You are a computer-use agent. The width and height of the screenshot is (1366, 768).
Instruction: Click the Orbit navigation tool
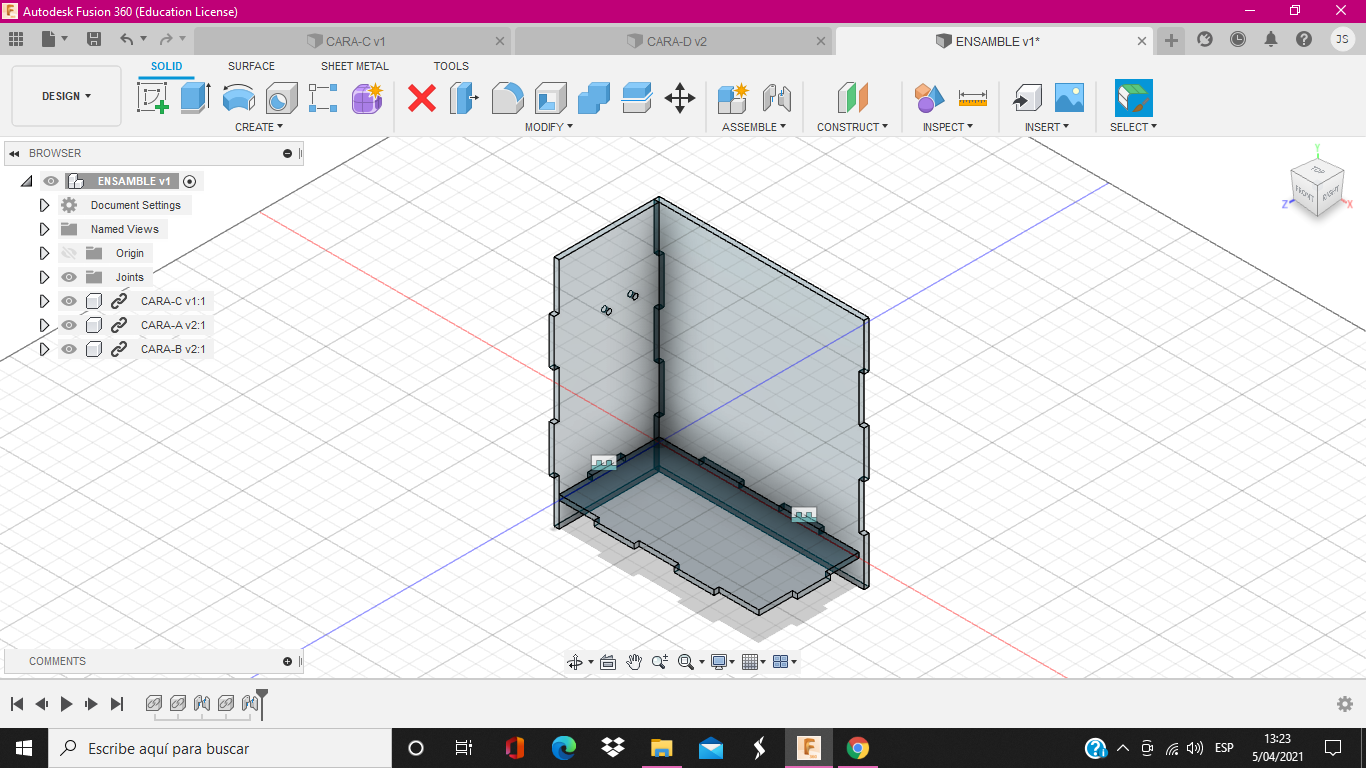point(575,662)
